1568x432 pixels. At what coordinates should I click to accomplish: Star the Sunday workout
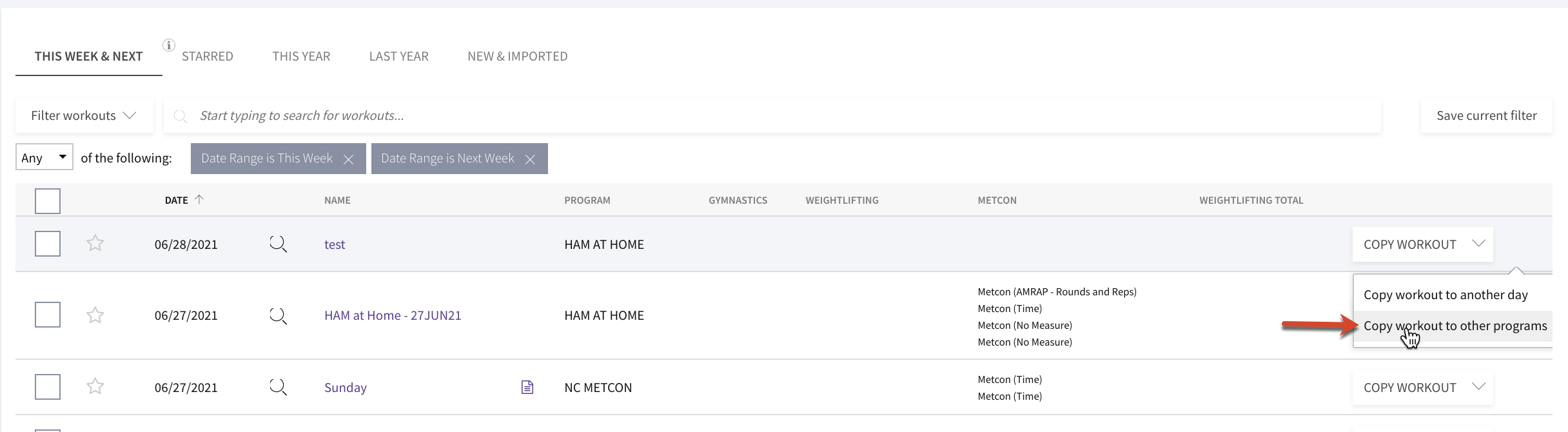[95, 386]
